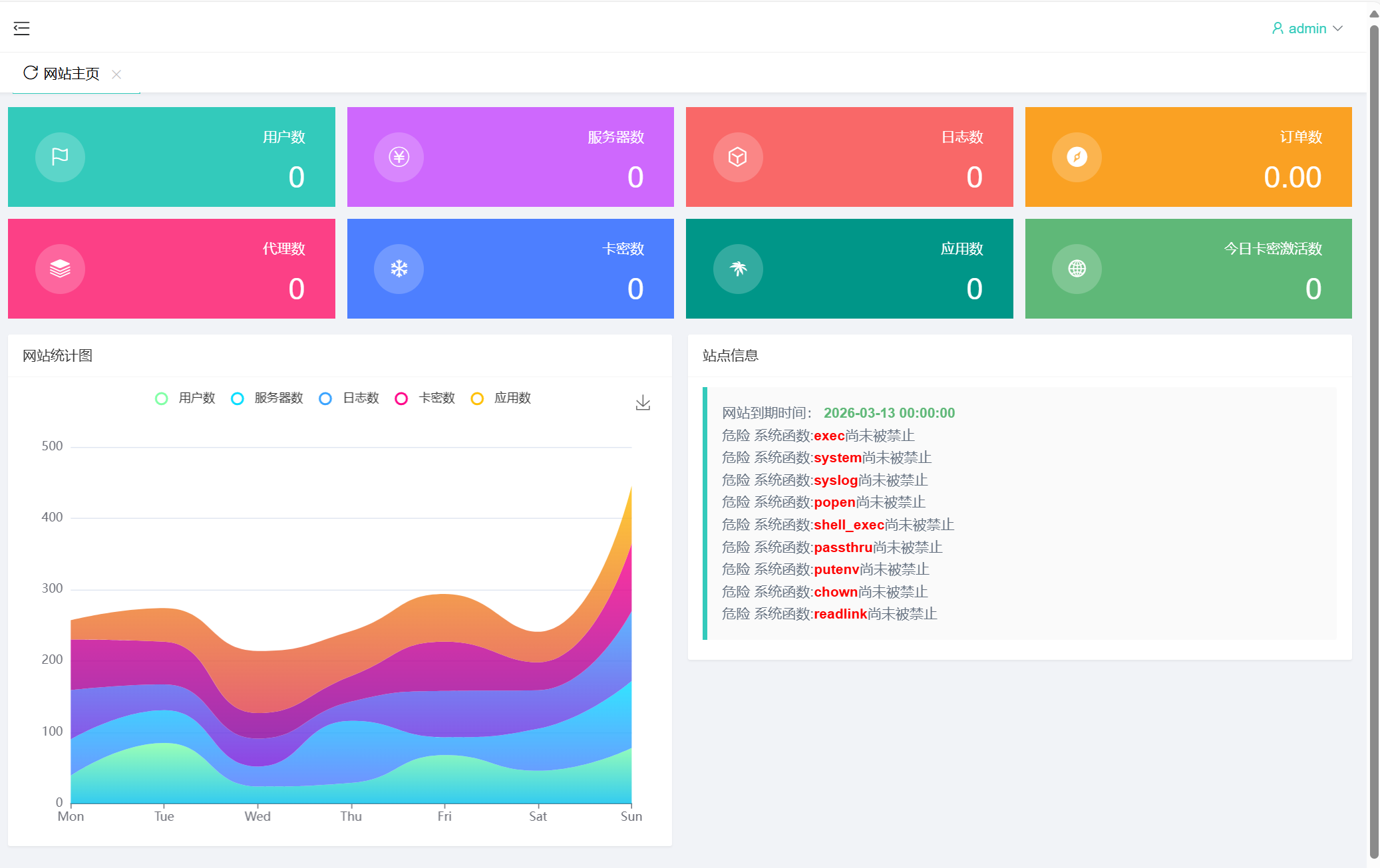Viewport: 1380px width, 868px height.
Task: Click the yen icon on the 服务器数 card
Action: pyautogui.click(x=399, y=157)
